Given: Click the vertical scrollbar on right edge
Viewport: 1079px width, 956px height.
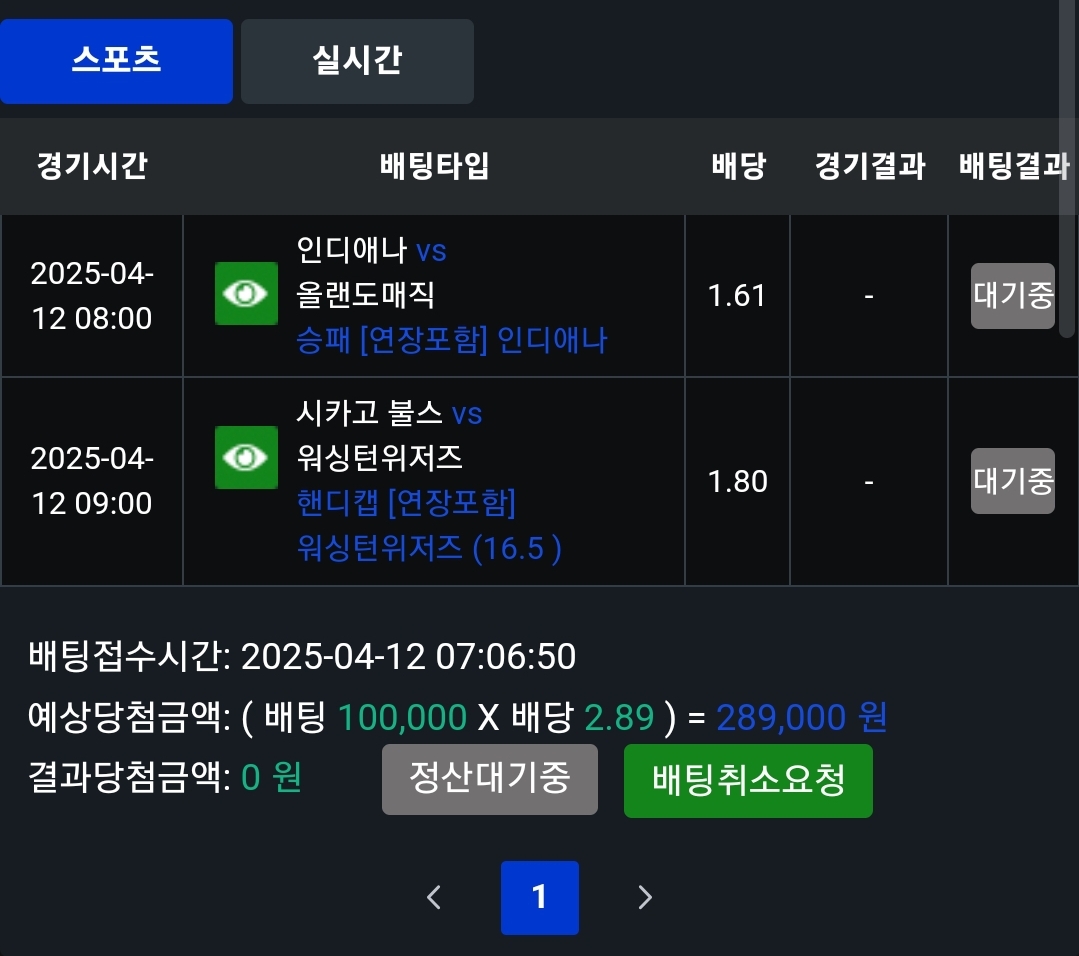Looking at the screenshot, I should click(x=1069, y=170).
